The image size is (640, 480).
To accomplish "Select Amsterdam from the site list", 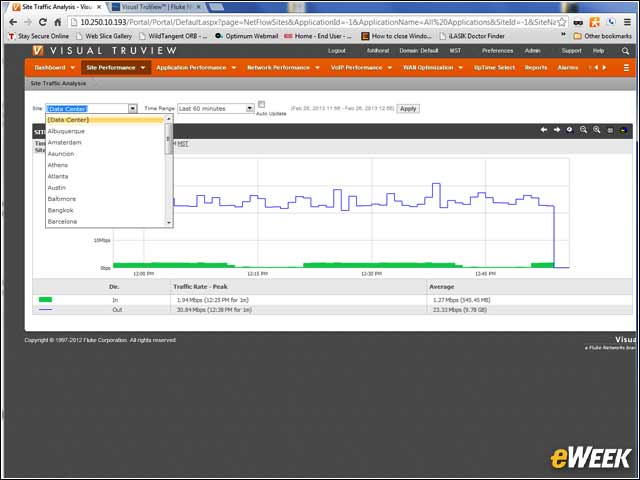I will 65,142.
